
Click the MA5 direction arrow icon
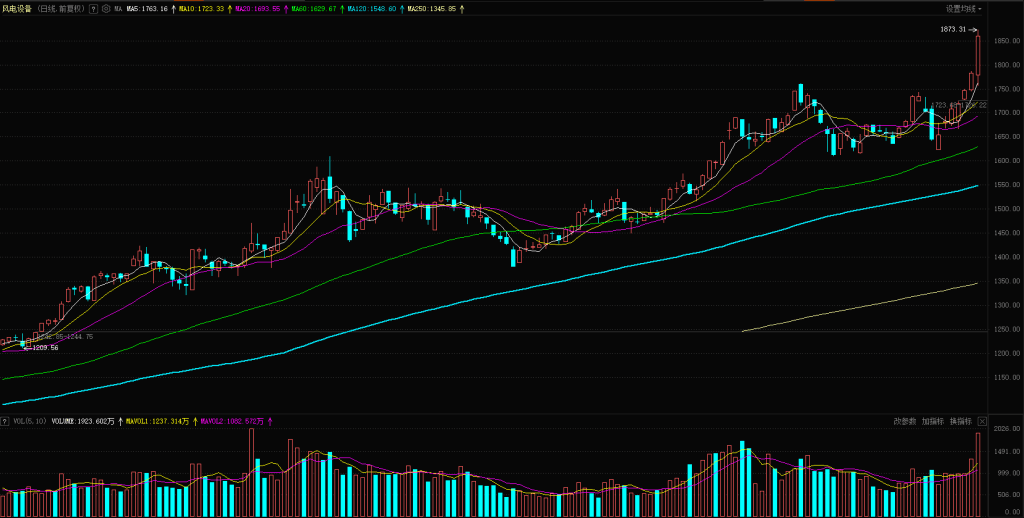[x=172, y=8]
